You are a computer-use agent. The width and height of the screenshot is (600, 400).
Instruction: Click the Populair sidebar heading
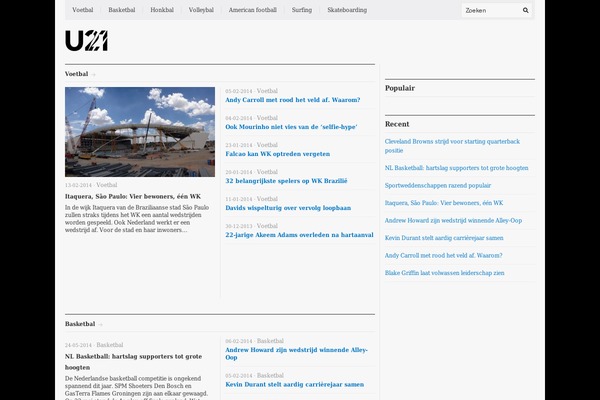pyautogui.click(x=400, y=88)
